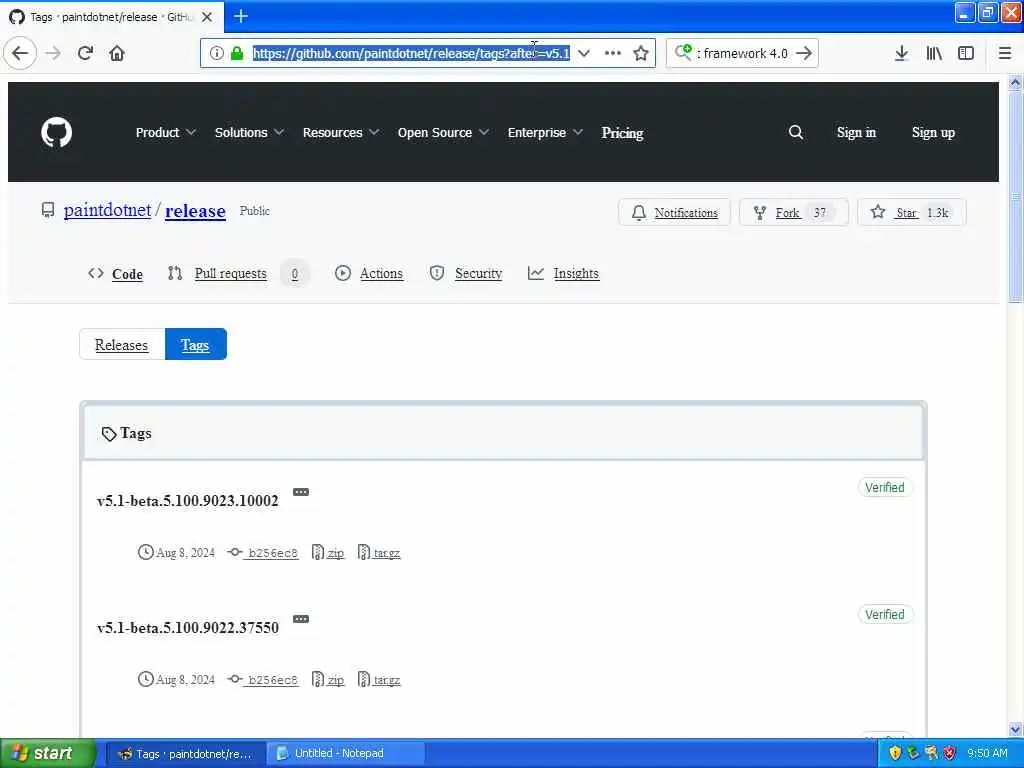Expand commit message dots for tag 9022.37550
The width and height of the screenshot is (1024, 768).
coord(301,618)
